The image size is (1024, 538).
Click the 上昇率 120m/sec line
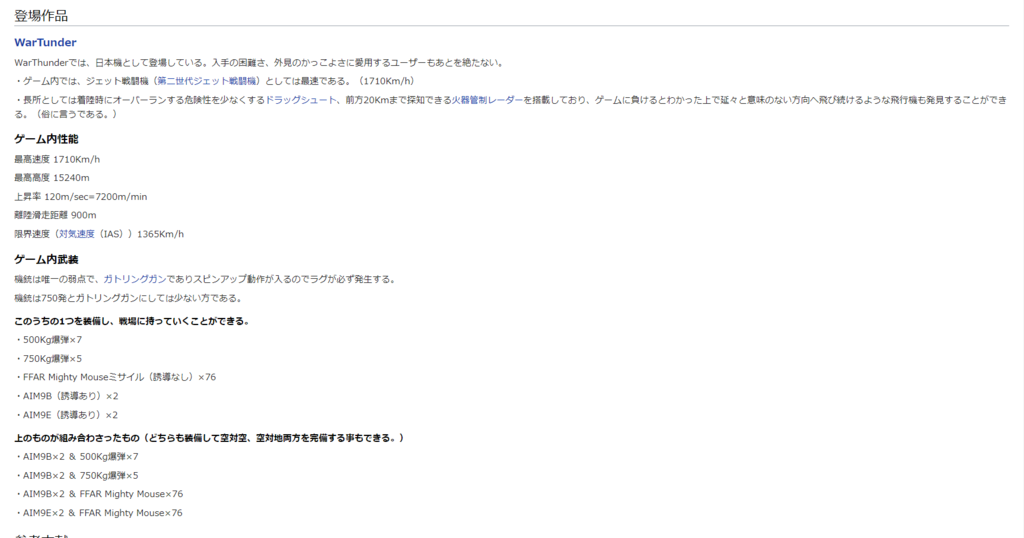point(81,197)
